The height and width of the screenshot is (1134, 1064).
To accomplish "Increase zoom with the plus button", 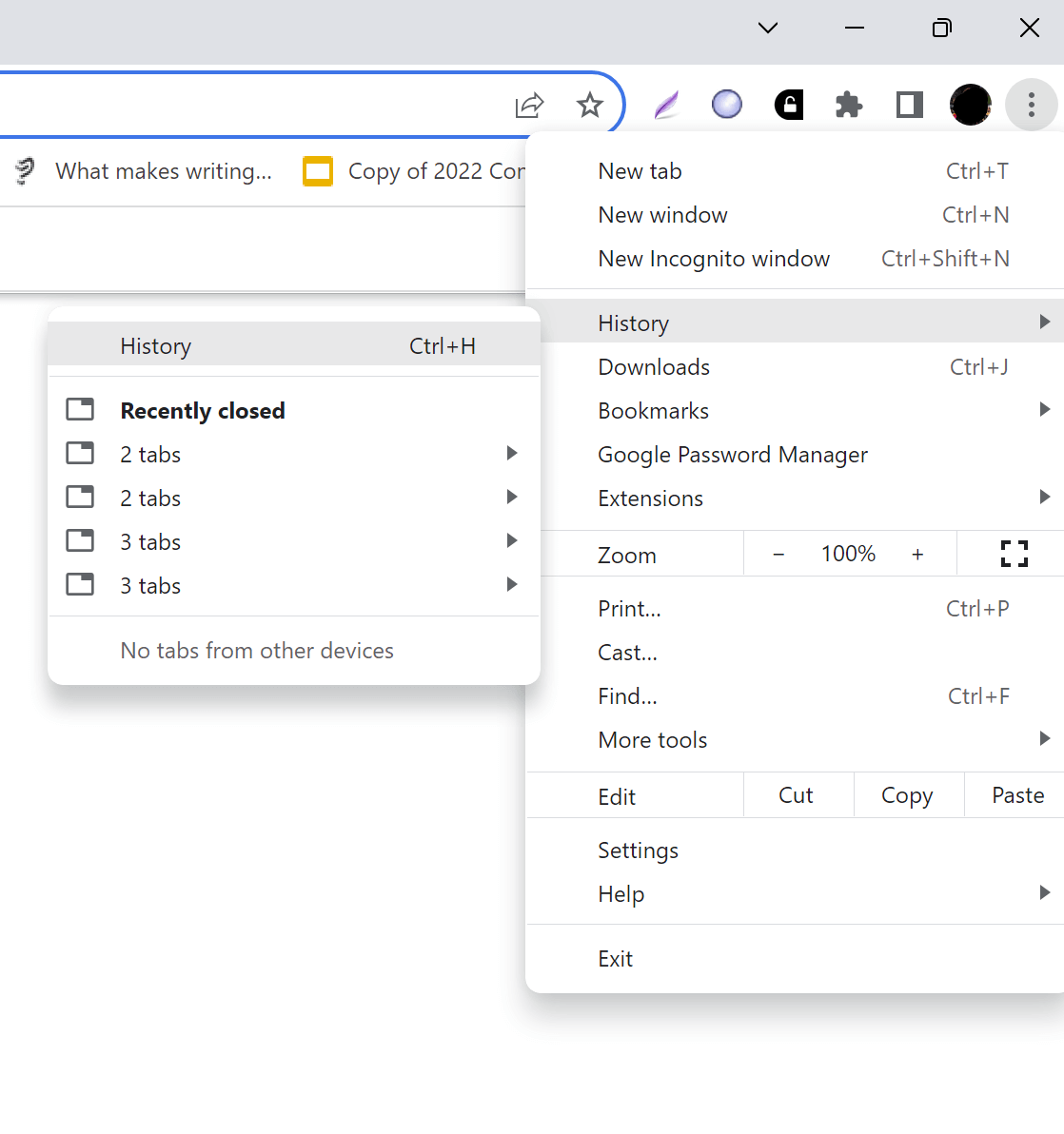I will (916, 553).
